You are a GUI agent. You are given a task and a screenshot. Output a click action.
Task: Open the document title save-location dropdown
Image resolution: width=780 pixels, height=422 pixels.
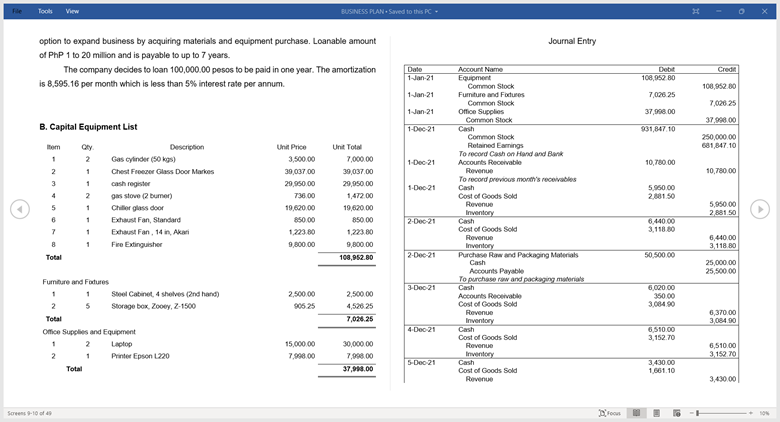click(436, 11)
